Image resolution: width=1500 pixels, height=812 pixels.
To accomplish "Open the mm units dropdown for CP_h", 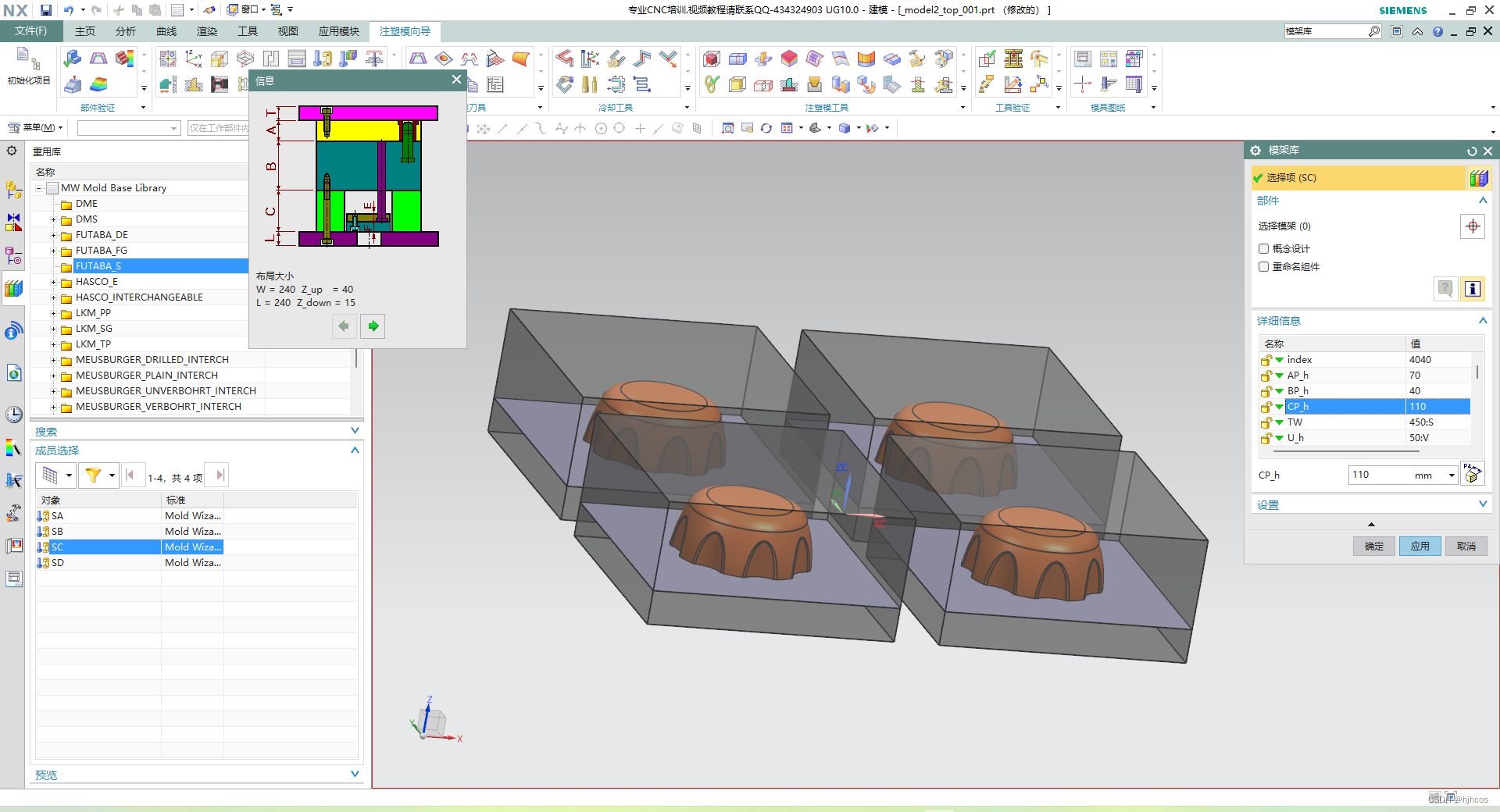I will (x=1452, y=475).
